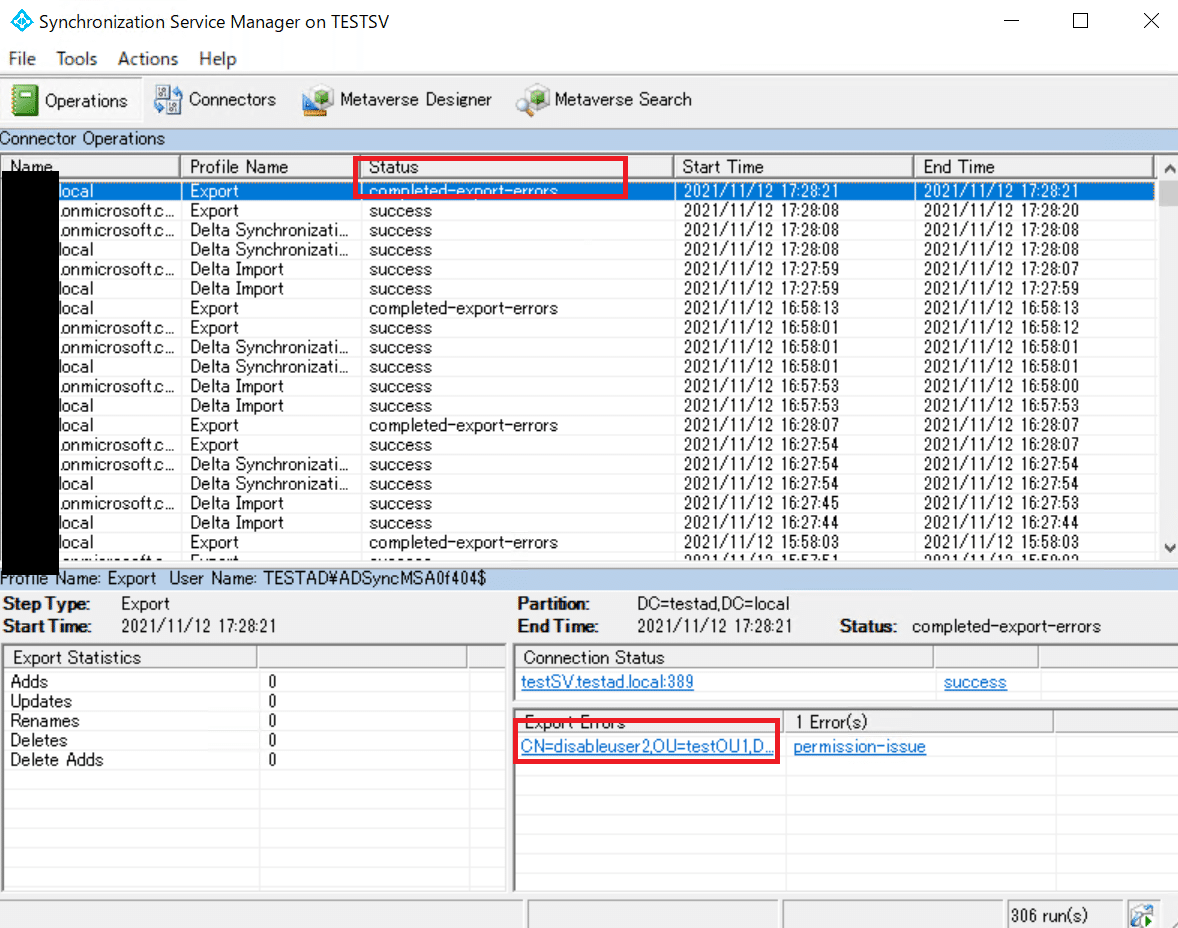Open the Metaverse Search icon
Screen dimensions: 1178x928
pyautogui.click(x=532, y=100)
